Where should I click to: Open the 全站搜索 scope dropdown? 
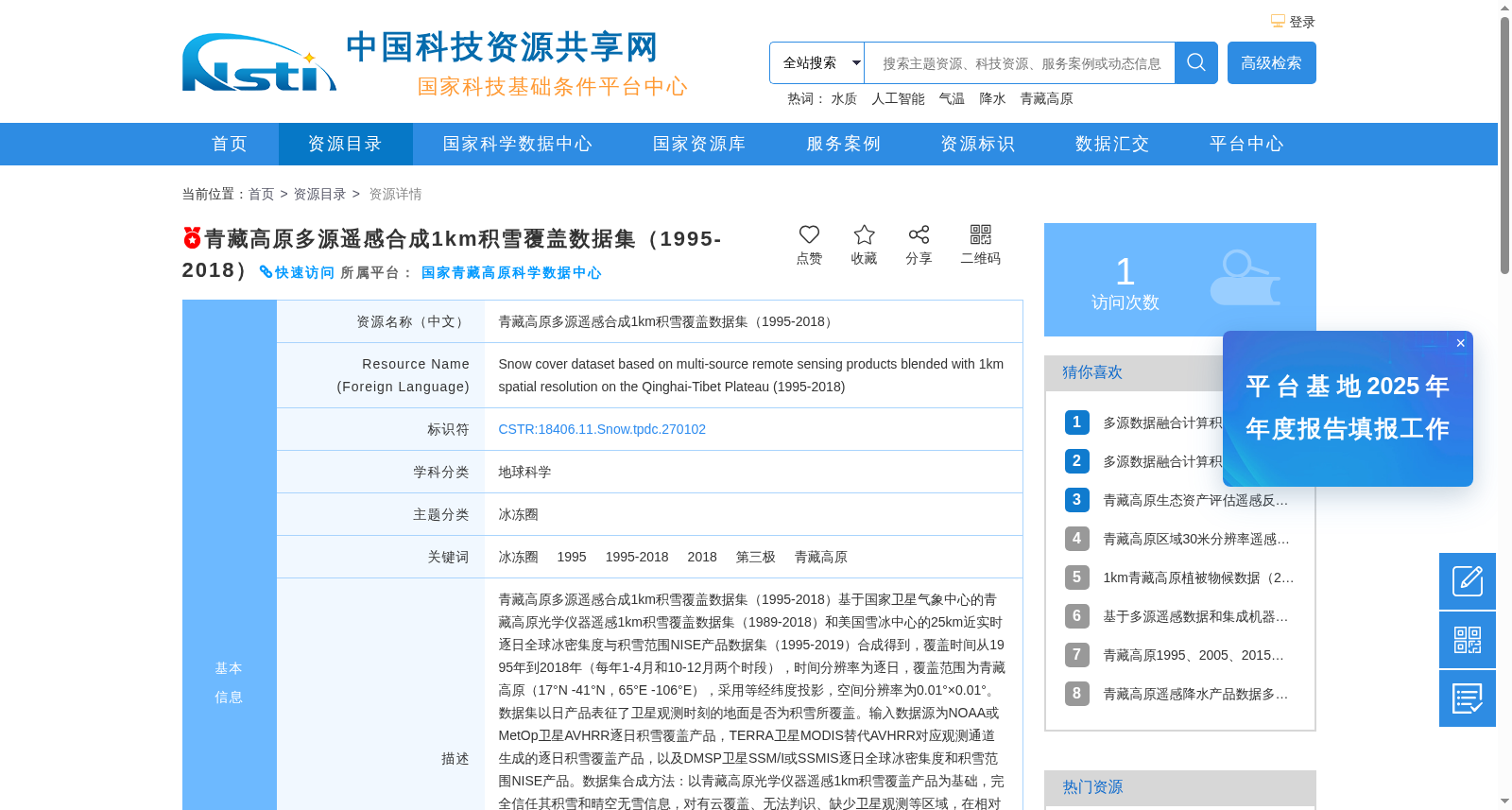(x=816, y=62)
